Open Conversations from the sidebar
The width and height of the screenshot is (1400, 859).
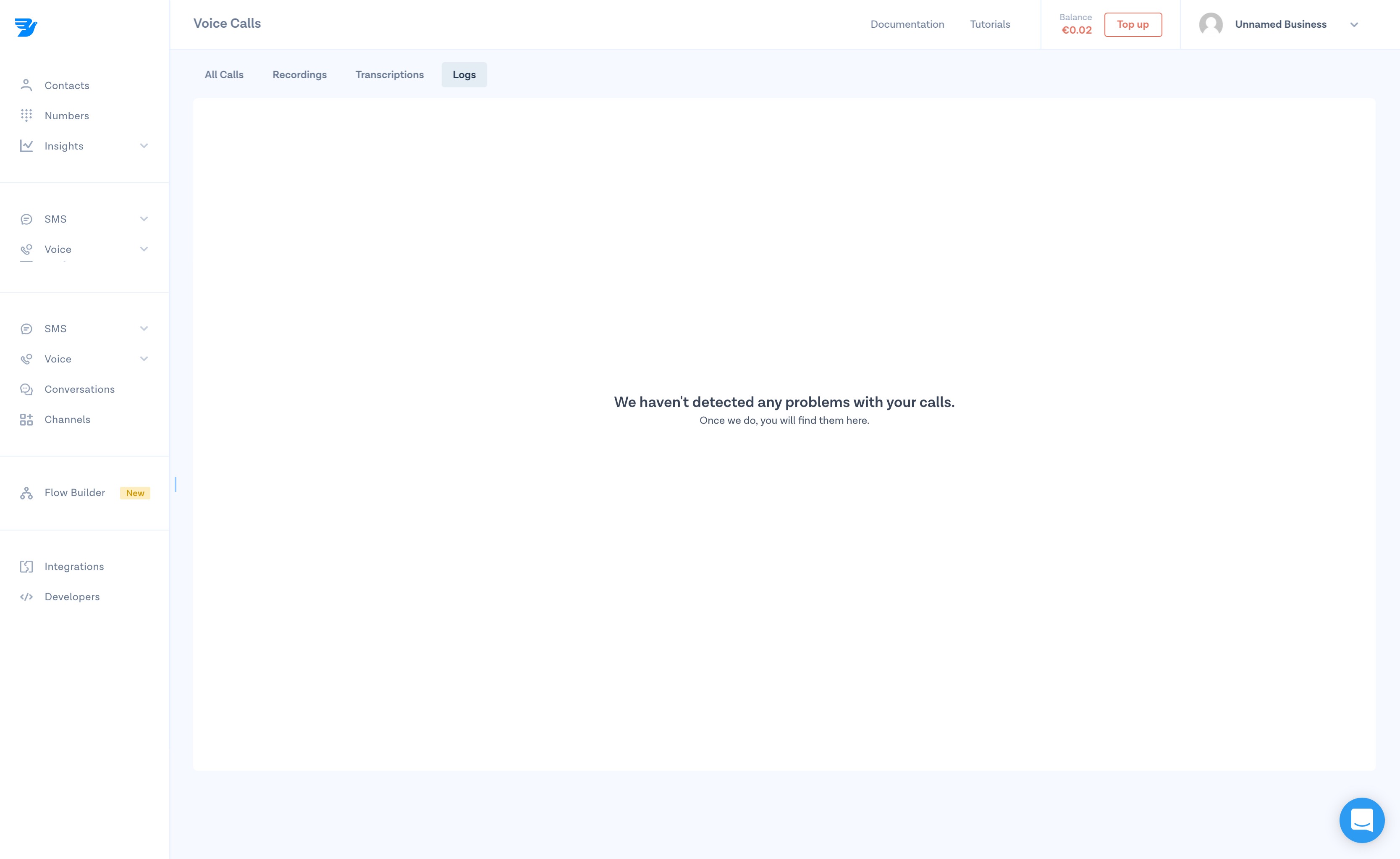click(x=79, y=389)
